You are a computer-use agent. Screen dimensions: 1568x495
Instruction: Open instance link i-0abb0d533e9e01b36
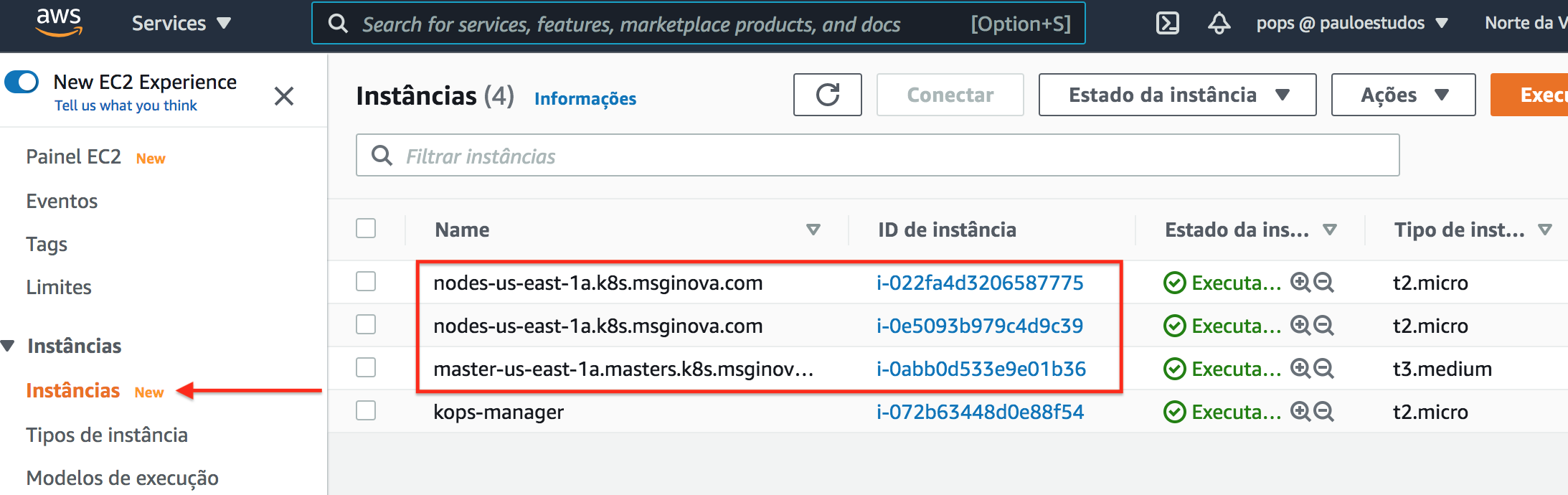tap(981, 369)
